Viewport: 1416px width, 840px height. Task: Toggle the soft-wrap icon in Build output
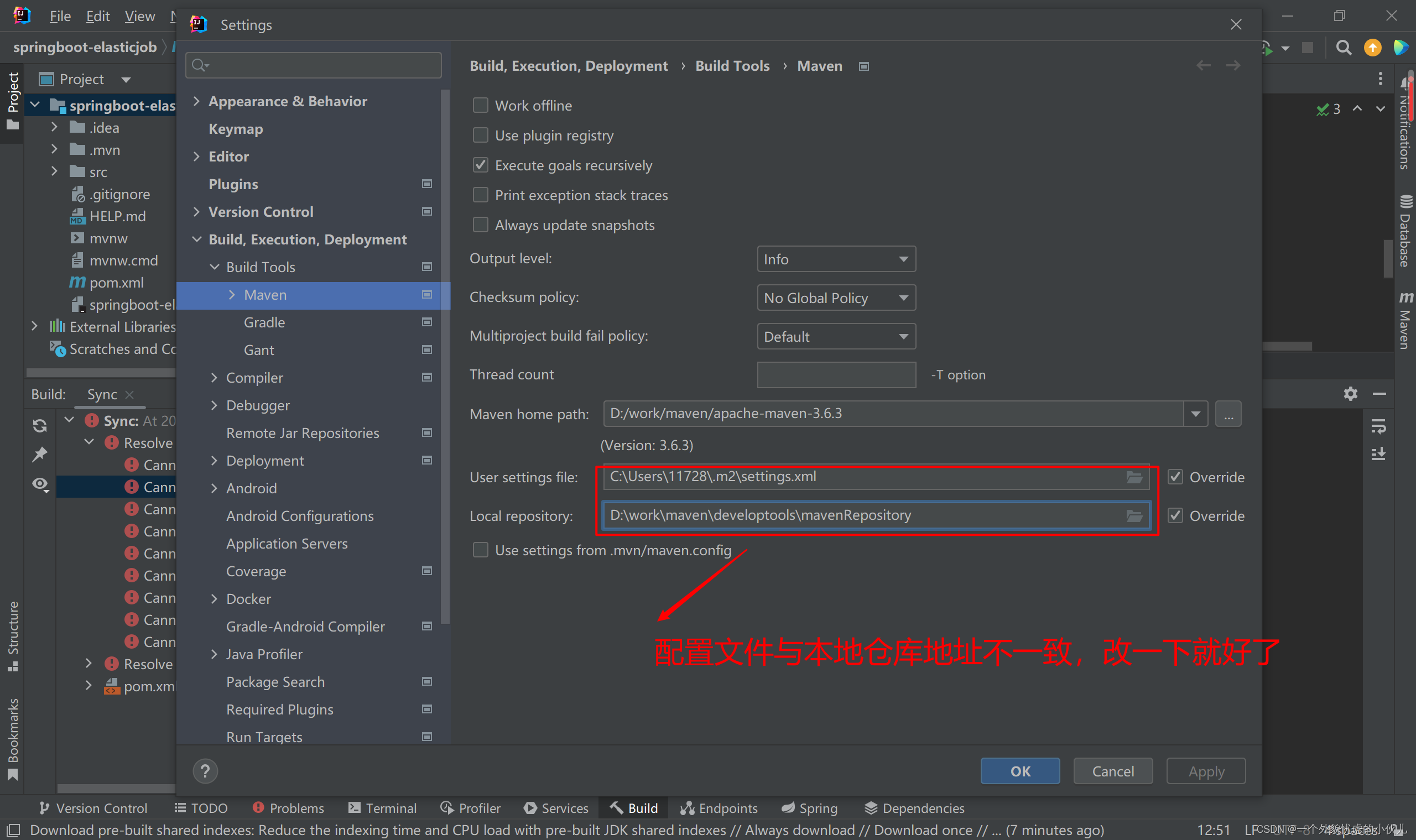[1378, 426]
